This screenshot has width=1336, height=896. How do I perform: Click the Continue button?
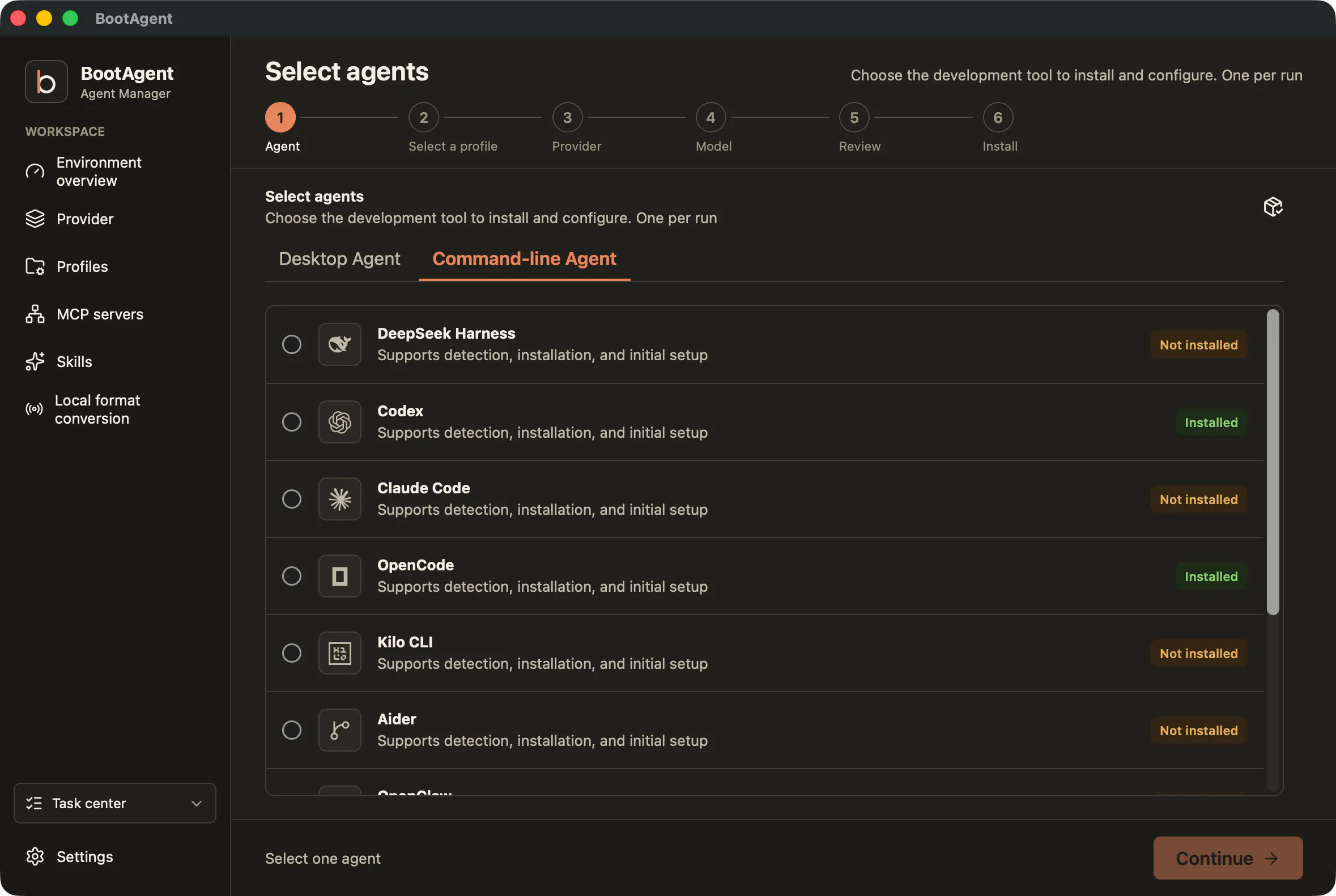(1228, 858)
